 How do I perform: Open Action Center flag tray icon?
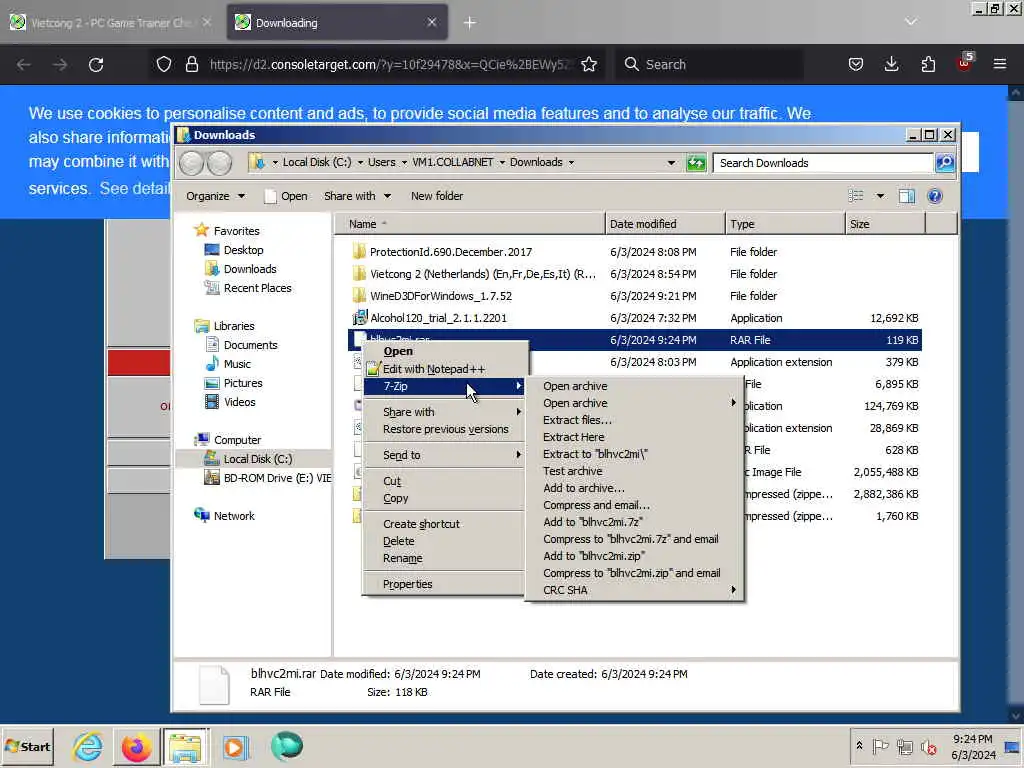880,746
